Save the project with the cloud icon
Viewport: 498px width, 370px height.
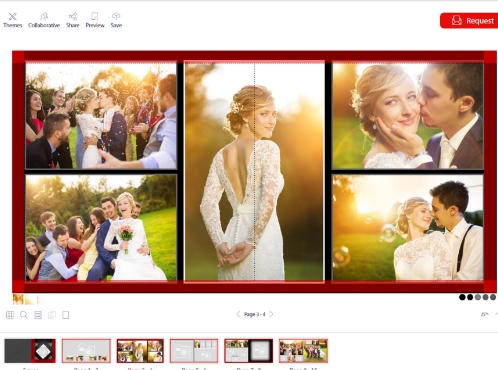pyautogui.click(x=116, y=20)
